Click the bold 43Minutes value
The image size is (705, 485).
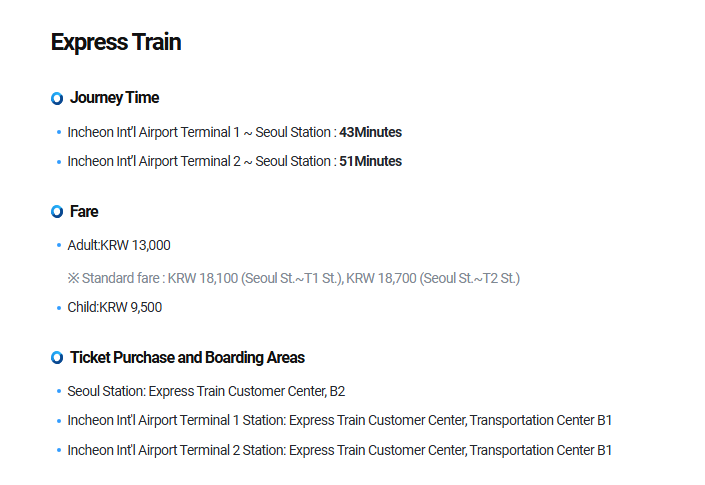370,132
